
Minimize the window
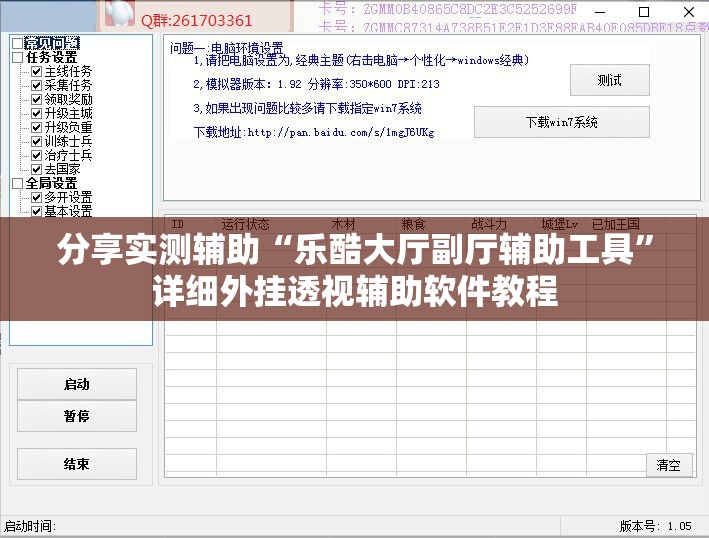[600, 12]
